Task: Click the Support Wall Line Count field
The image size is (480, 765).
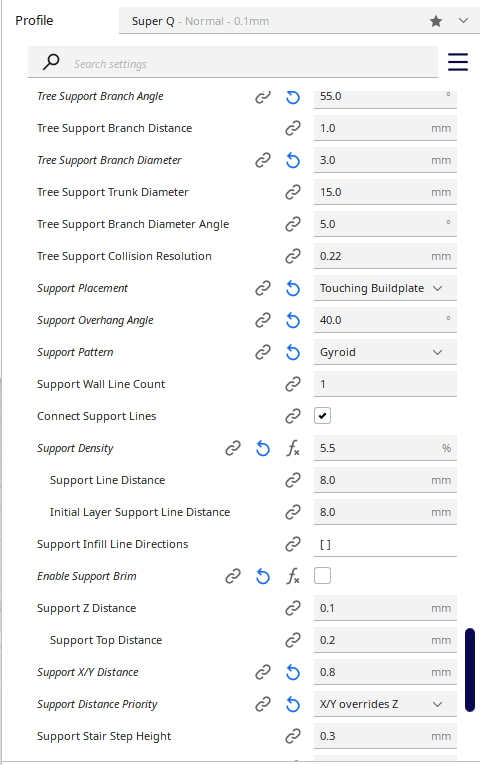Action: coord(385,384)
